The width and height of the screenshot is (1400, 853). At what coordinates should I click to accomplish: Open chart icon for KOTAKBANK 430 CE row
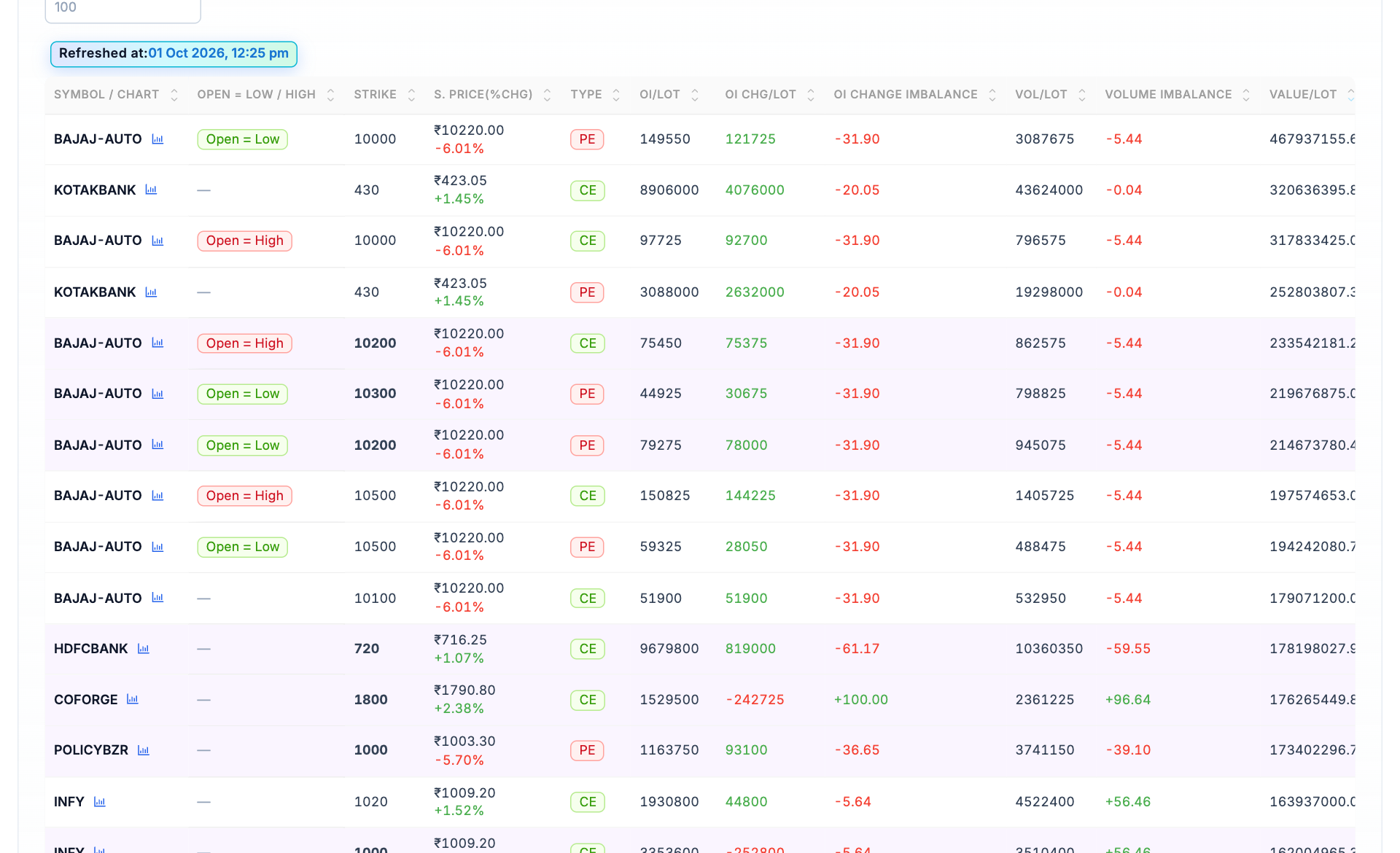coord(151,190)
